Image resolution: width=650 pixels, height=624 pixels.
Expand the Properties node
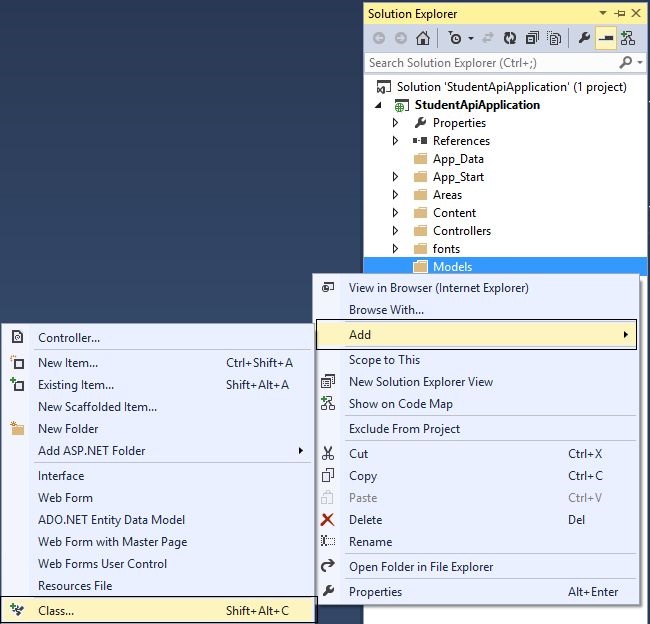(x=395, y=123)
